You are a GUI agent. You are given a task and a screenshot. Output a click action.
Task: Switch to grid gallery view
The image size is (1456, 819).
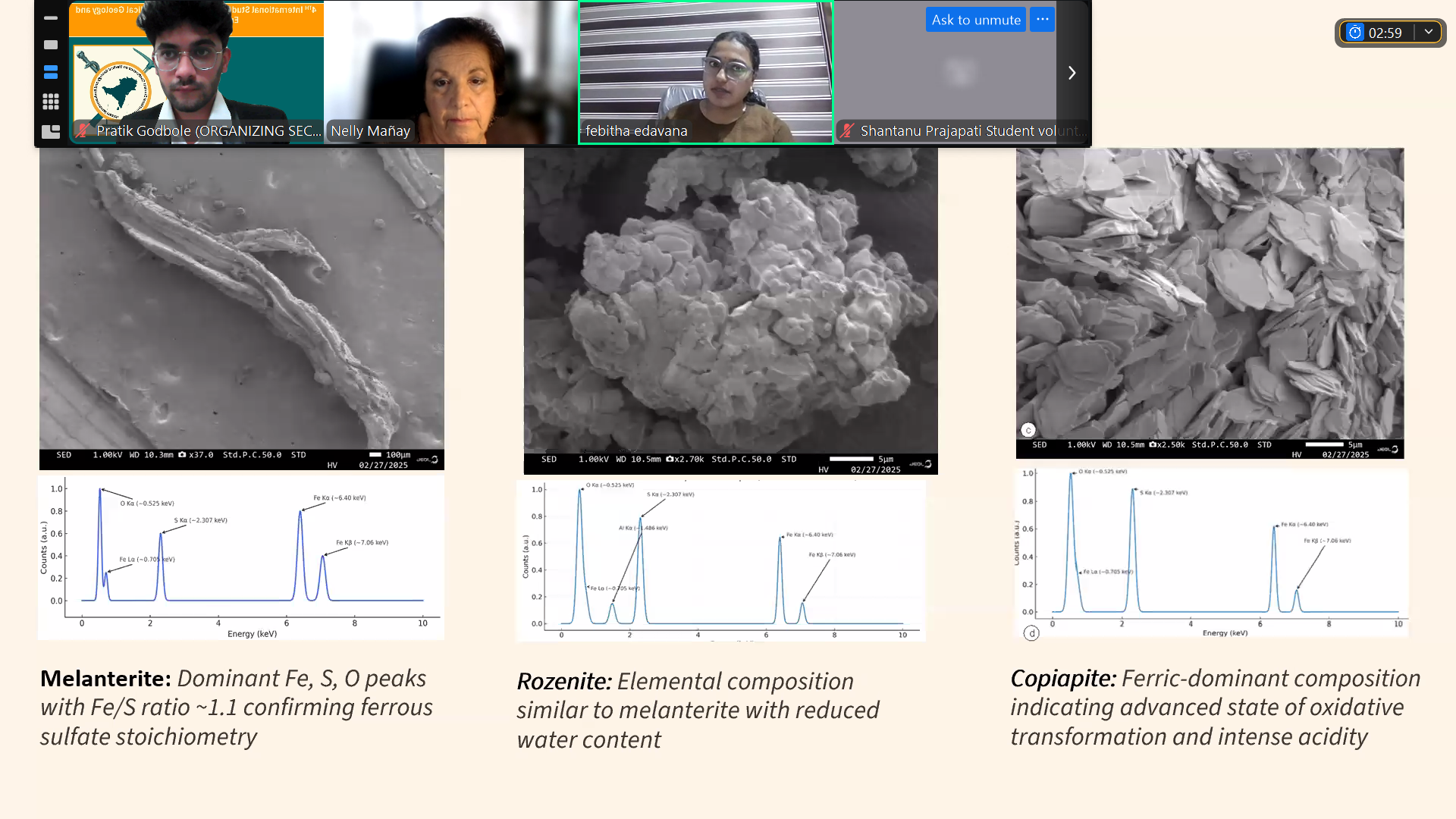[51, 101]
